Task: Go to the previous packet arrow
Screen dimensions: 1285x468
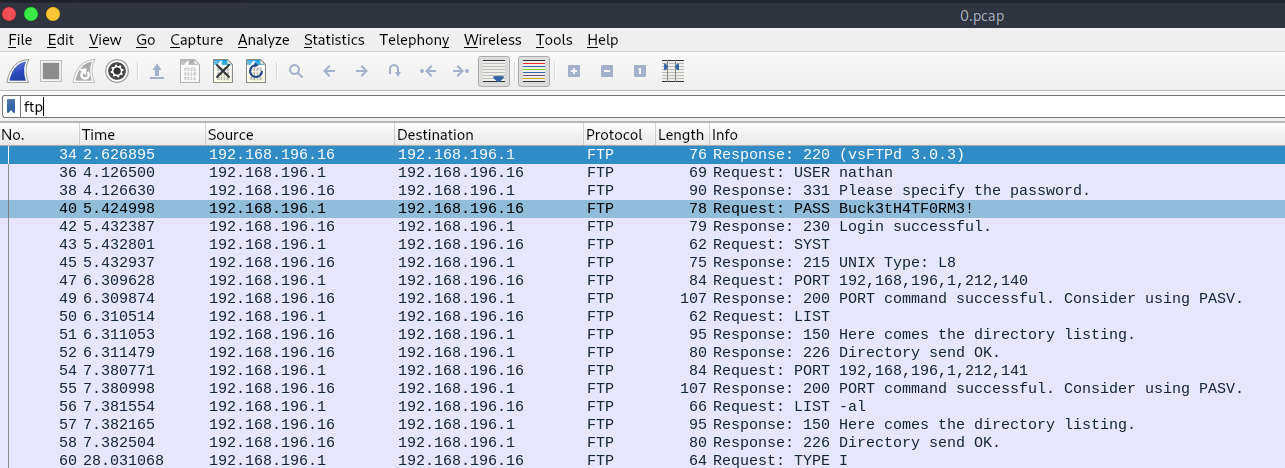Action: (328, 71)
